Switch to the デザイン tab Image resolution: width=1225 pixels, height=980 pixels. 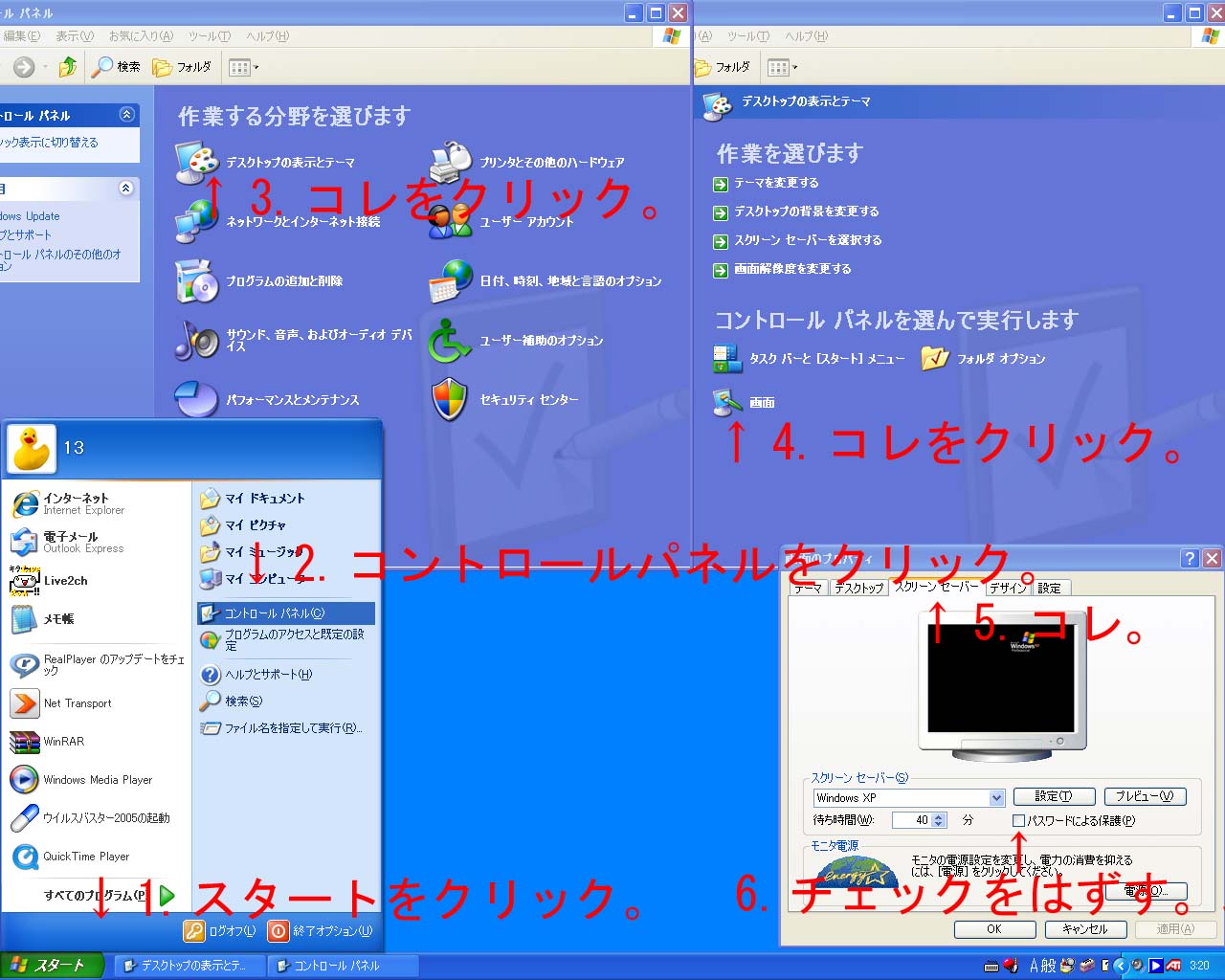tap(1008, 589)
